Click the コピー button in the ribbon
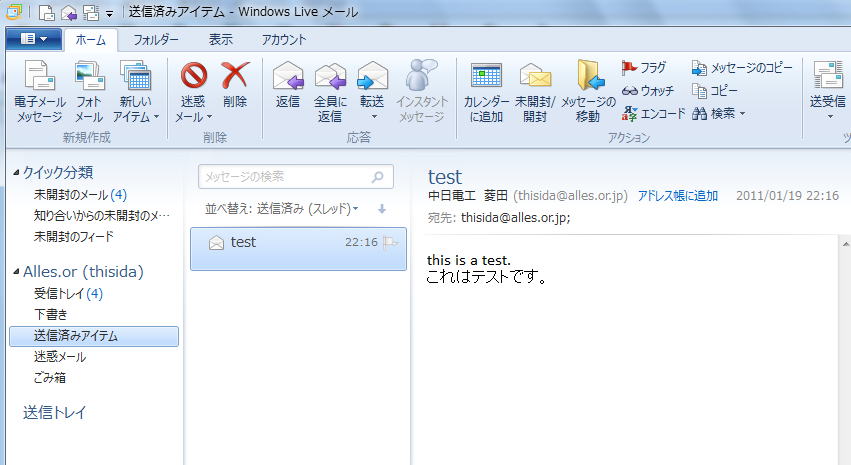 (715, 91)
